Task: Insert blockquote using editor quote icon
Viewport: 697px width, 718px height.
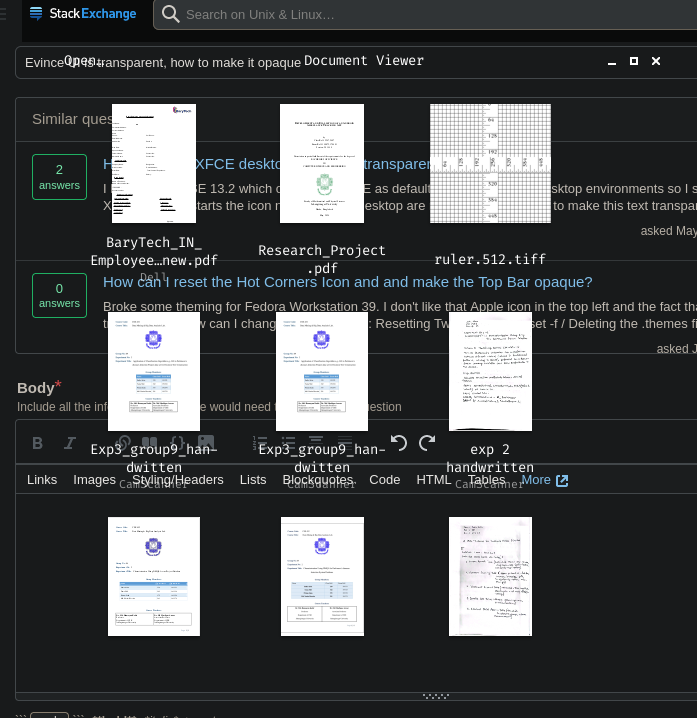Action: (150, 443)
